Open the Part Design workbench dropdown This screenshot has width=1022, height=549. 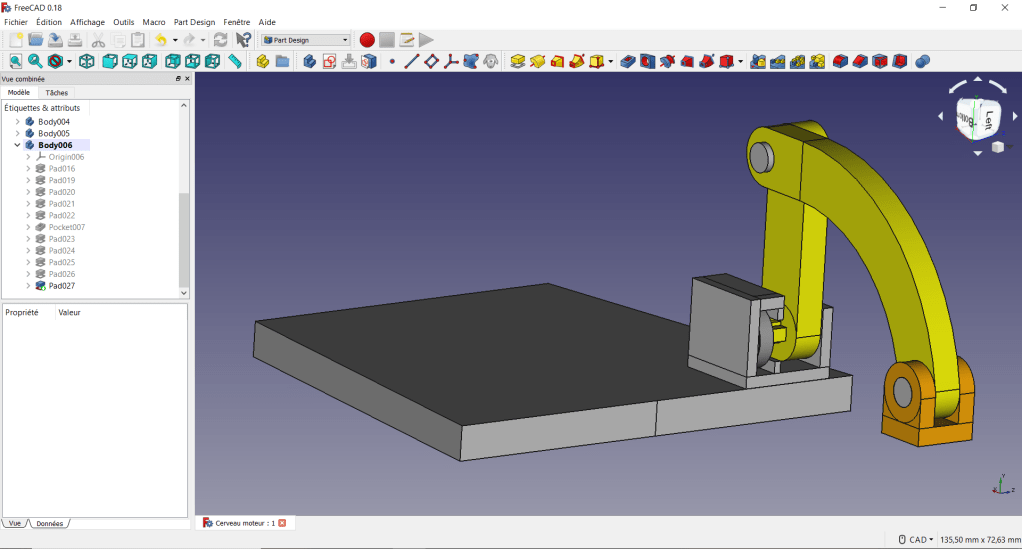(x=306, y=40)
